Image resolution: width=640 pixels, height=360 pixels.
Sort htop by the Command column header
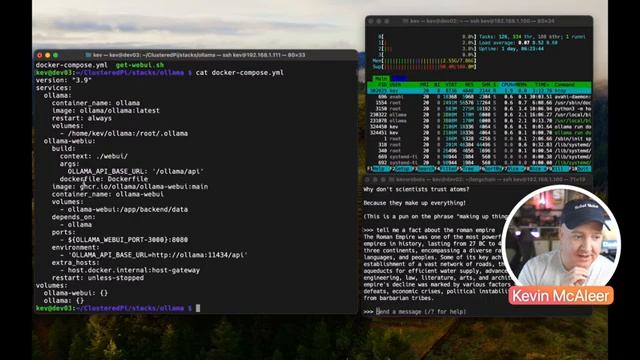click(564, 84)
